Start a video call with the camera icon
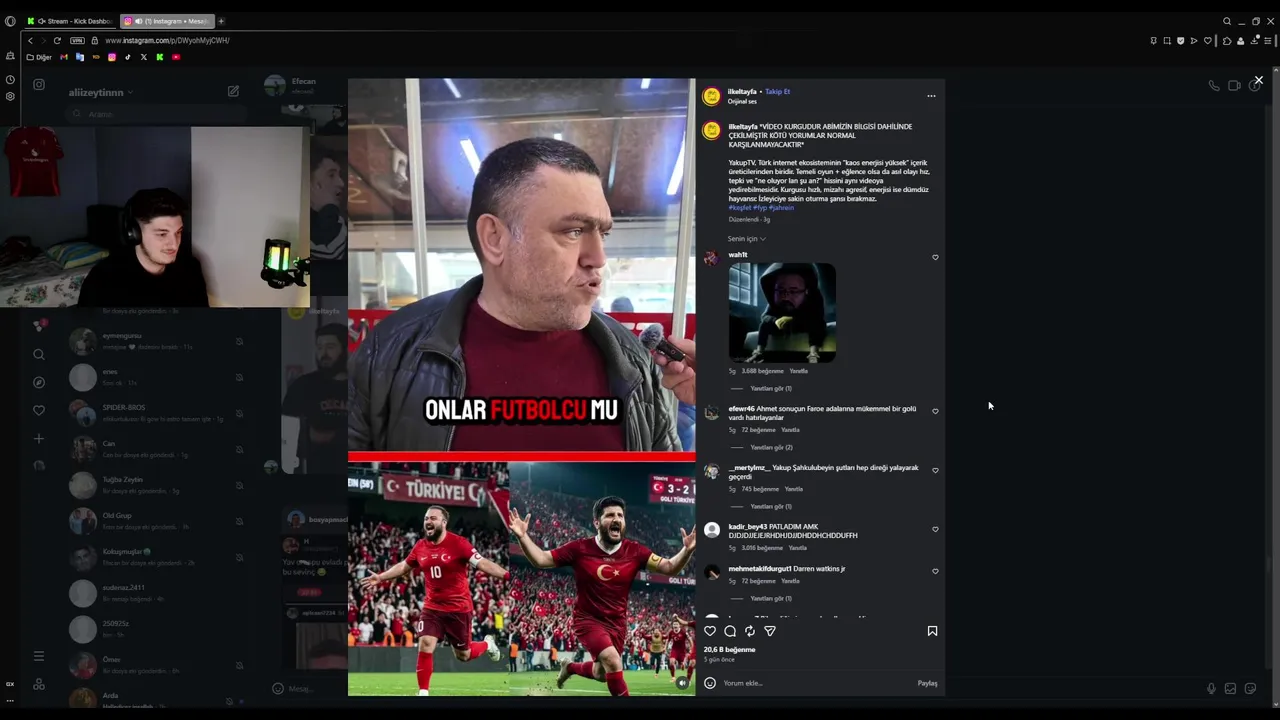Screen dimensions: 1280x720 (x=1234, y=86)
